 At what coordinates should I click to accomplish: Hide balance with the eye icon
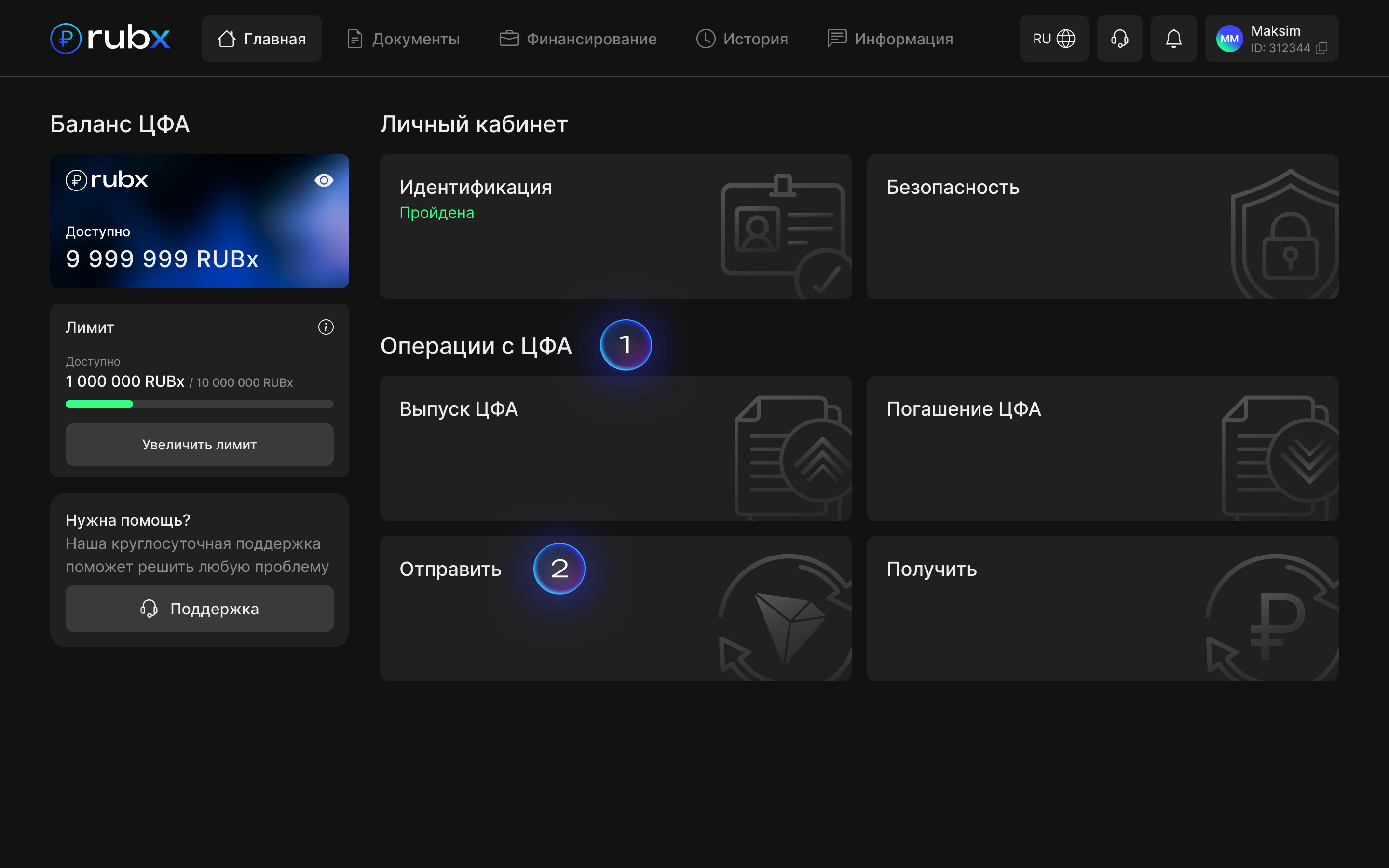coord(324,180)
